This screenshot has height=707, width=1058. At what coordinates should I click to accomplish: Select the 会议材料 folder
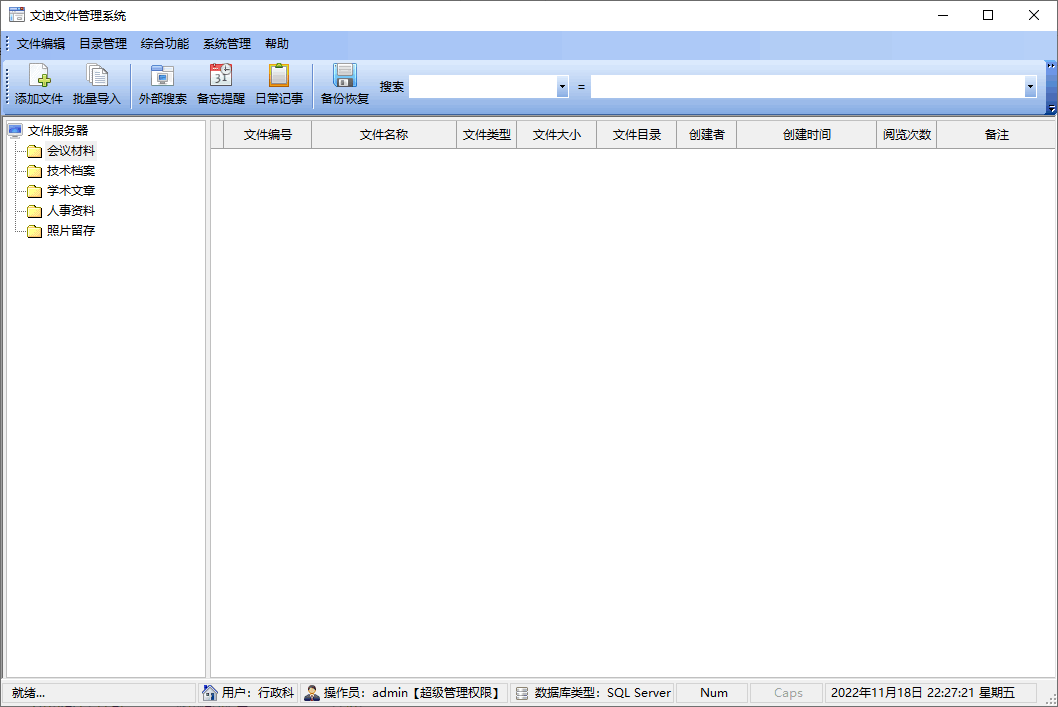coord(70,151)
